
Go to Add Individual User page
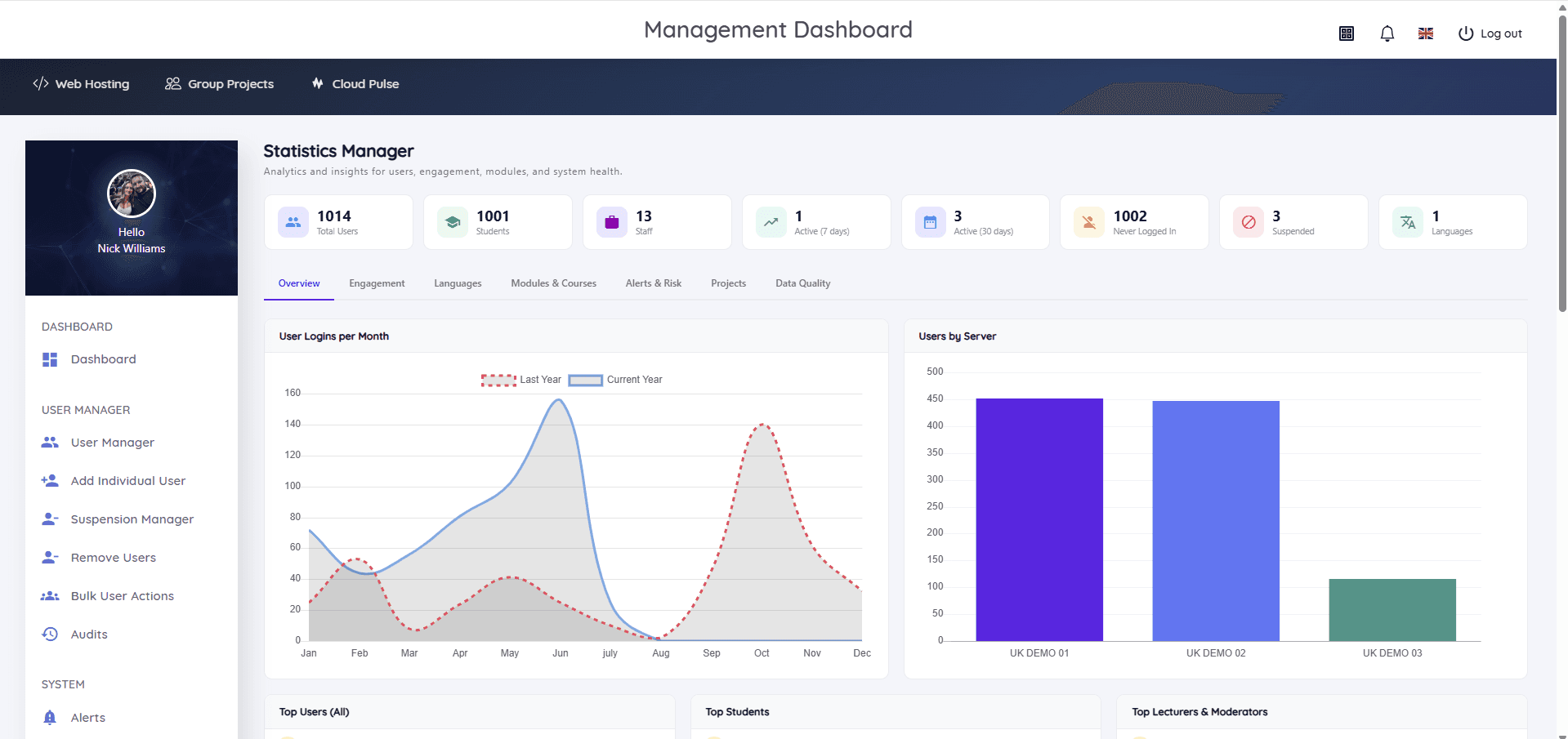[128, 481]
